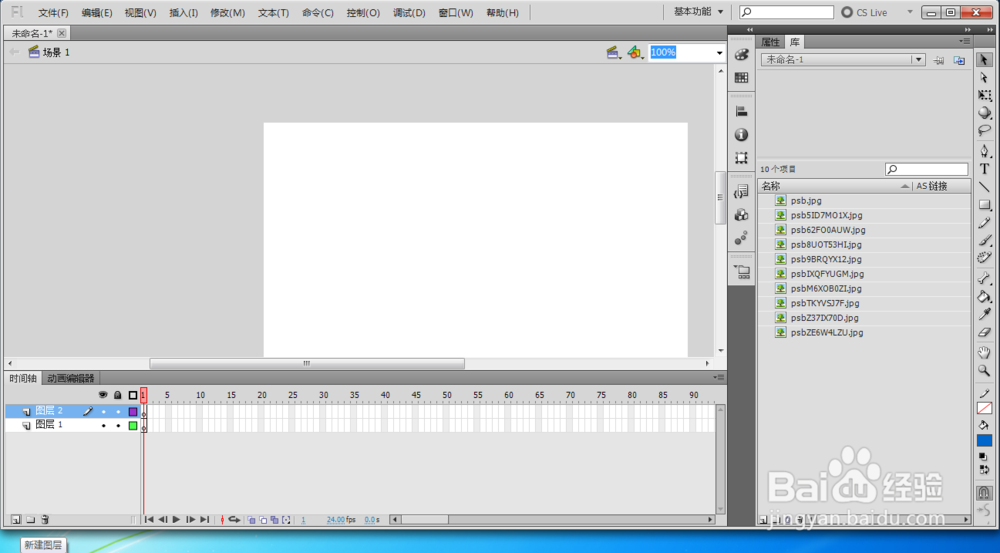Click the new layer icon in timeline
Screen dimensions: 1000x553
(x=16, y=520)
